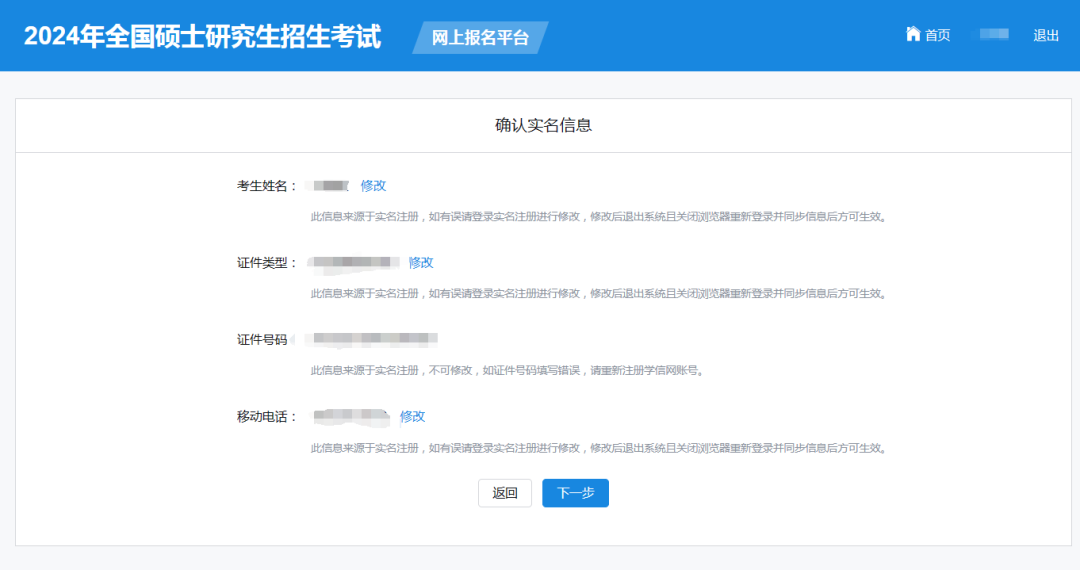Click the 不可修改 hint under 证件号码
Viewport: 1080px width, 570px height.
(506, 371)
